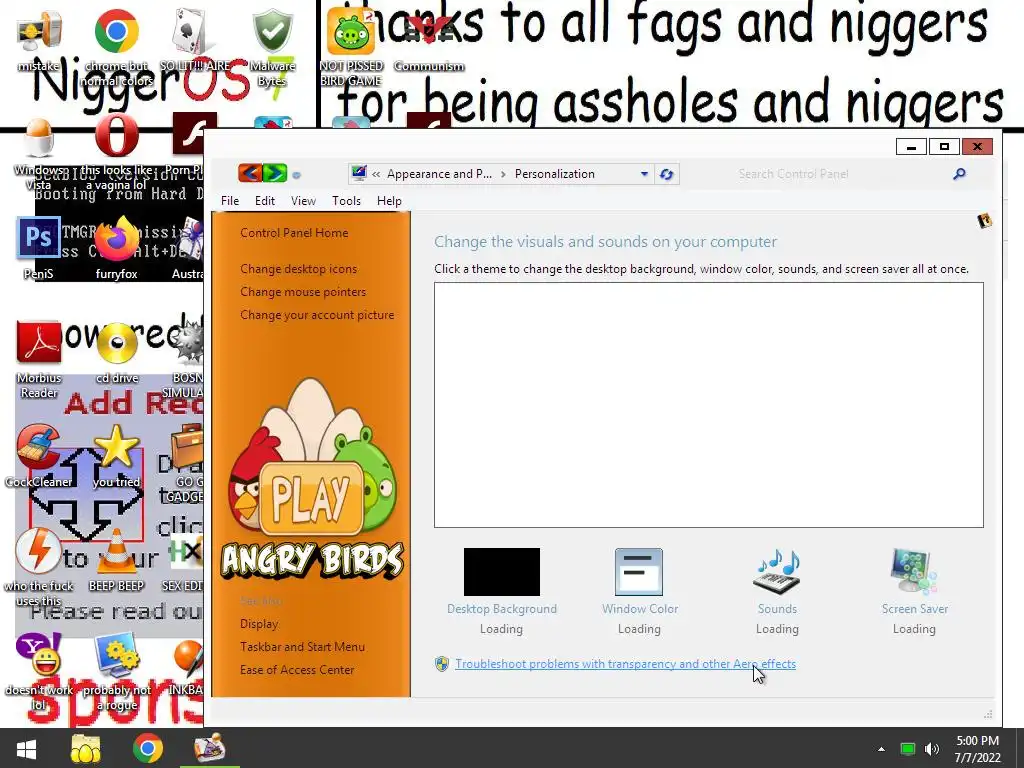Open Taskbar and Start Menu link

point(302,647)
